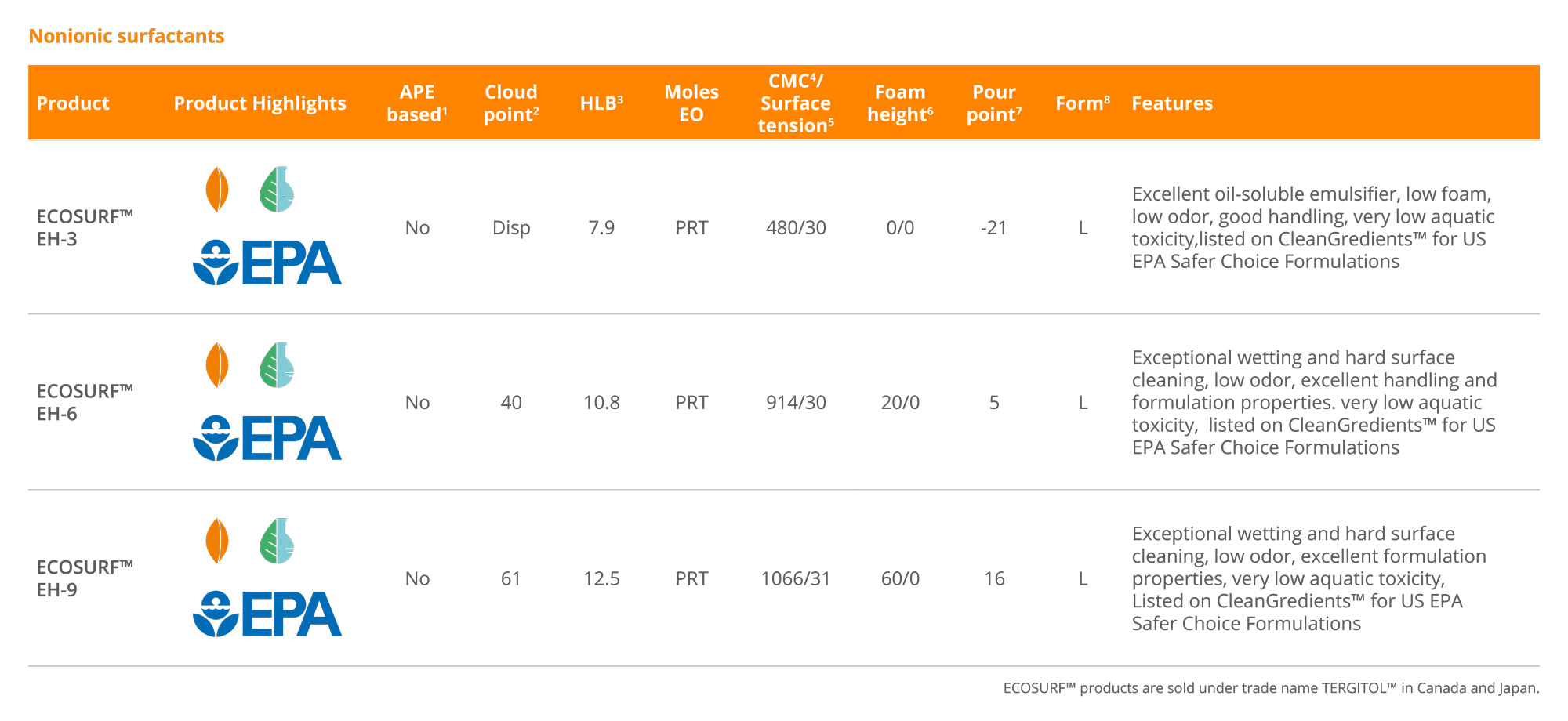1568x721 pixels.
Task: Click the APE based value No for EH-6
Action: point(417,403)
